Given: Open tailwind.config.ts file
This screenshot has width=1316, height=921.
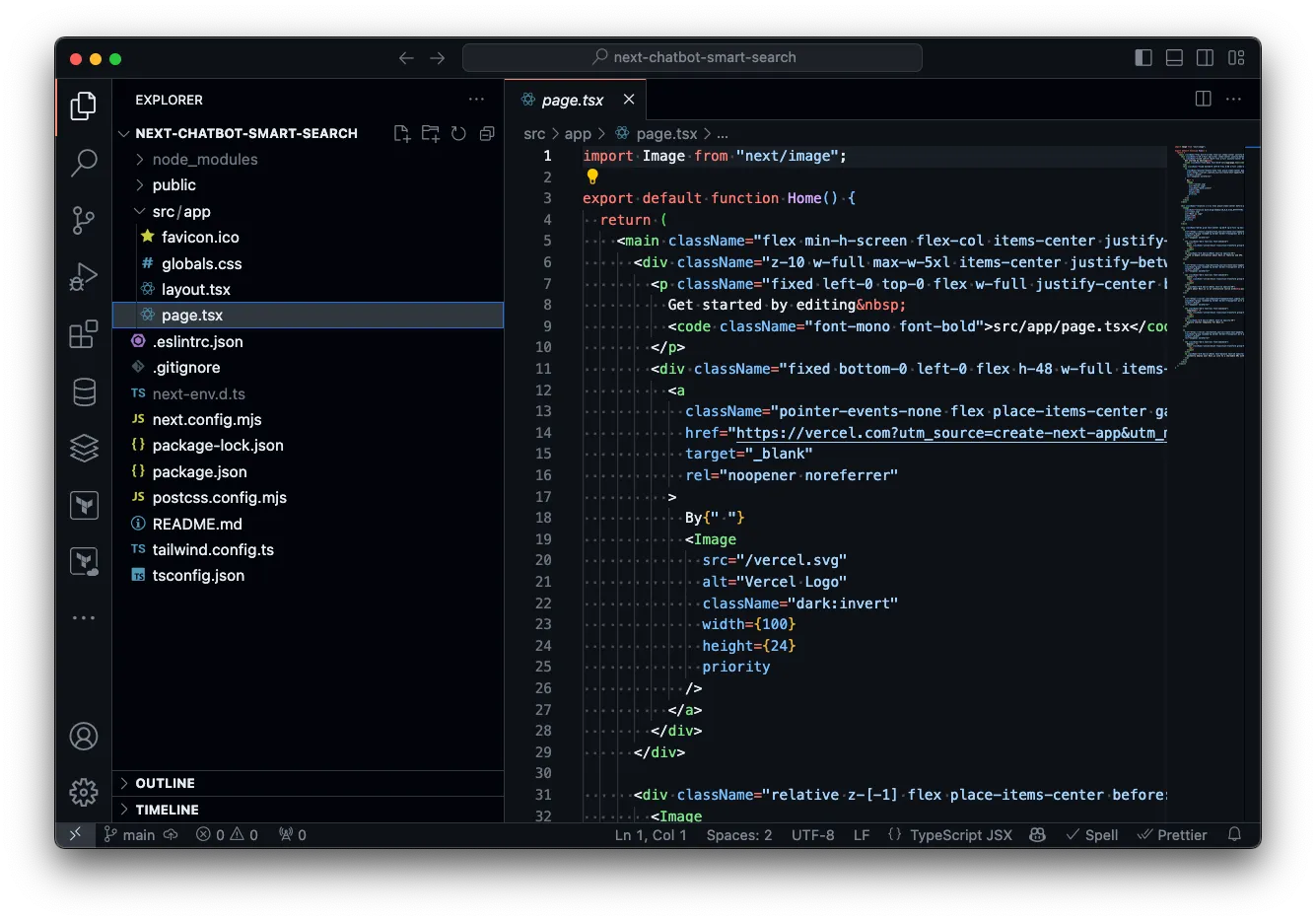Looking at the screenshot, I should 309,549.
